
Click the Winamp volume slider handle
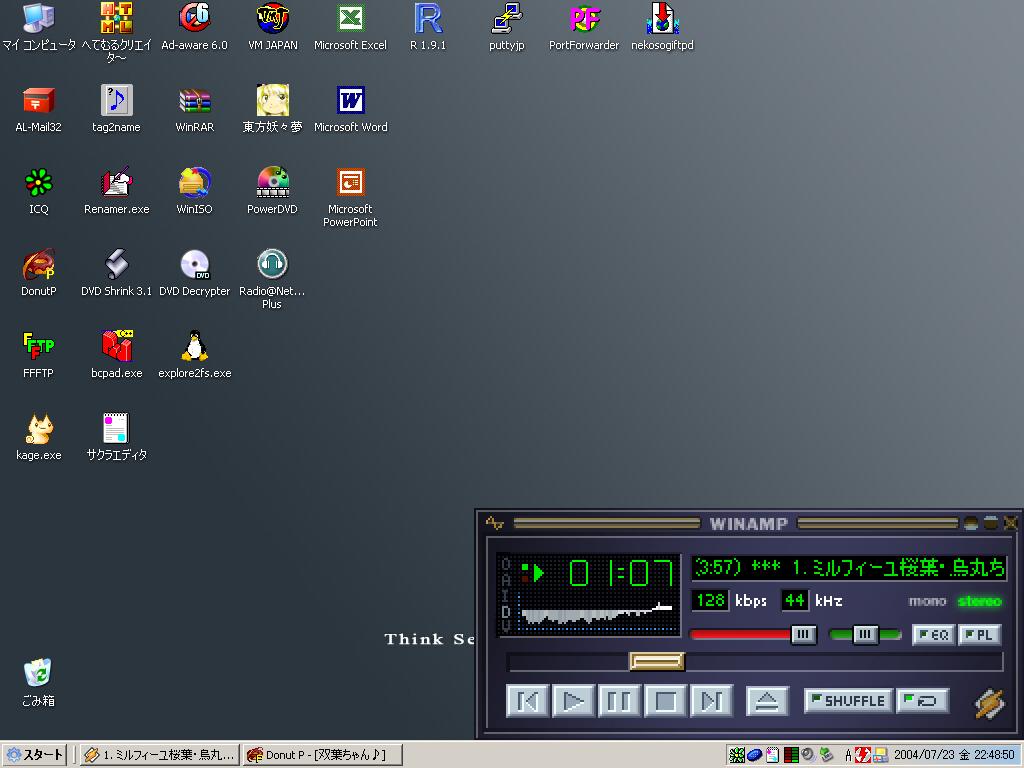pos(803,634)
